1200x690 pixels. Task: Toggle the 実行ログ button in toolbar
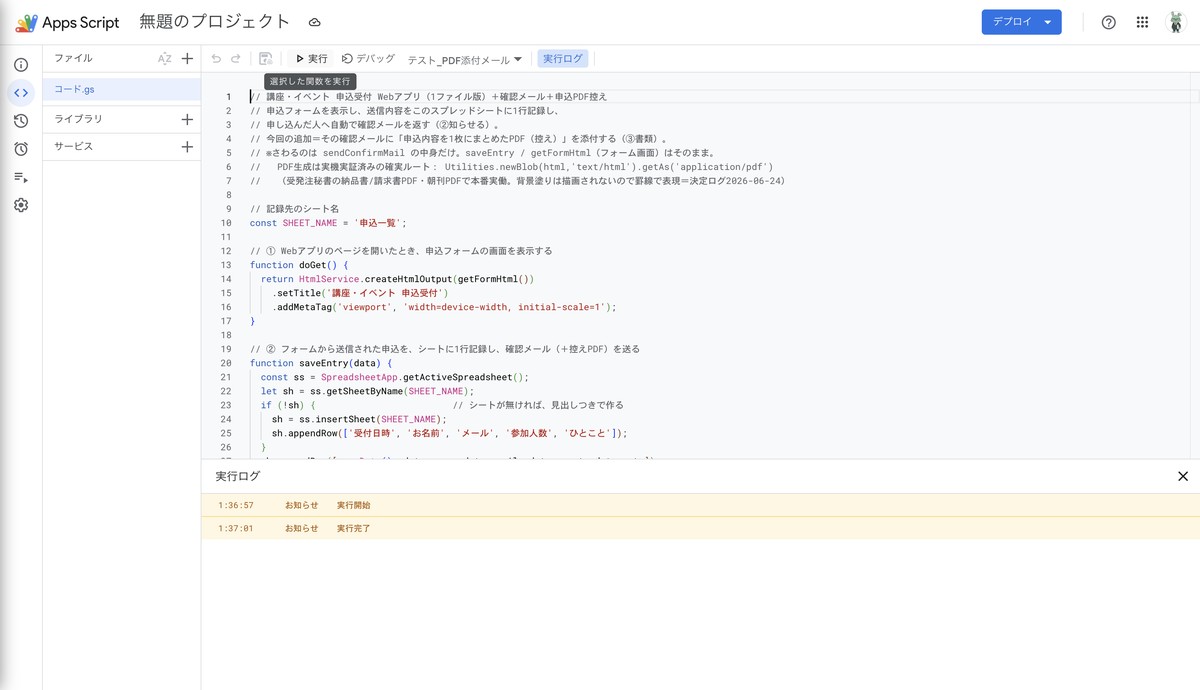point(563,59)
